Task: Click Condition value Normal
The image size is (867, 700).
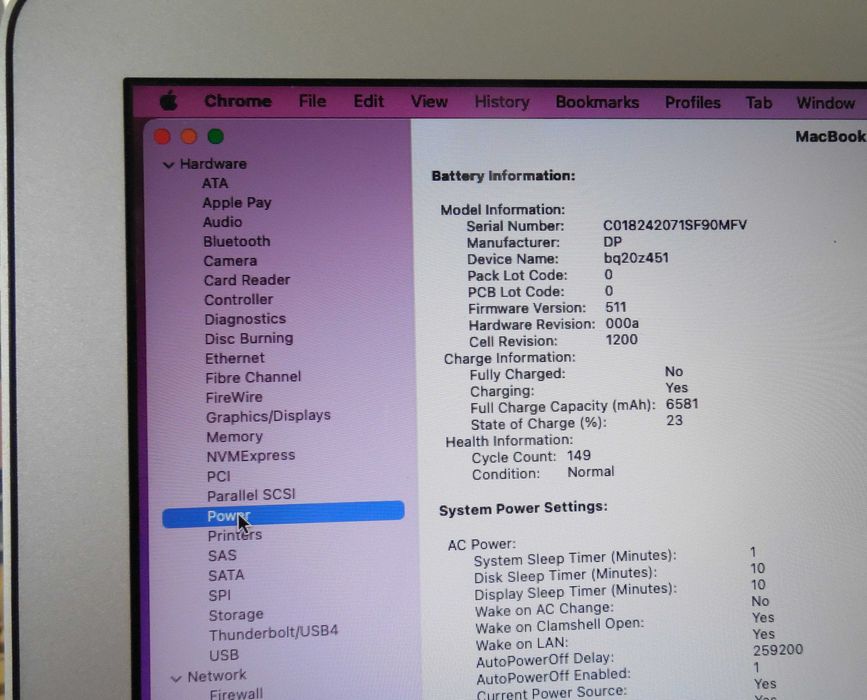Action: tap(591, 472)
